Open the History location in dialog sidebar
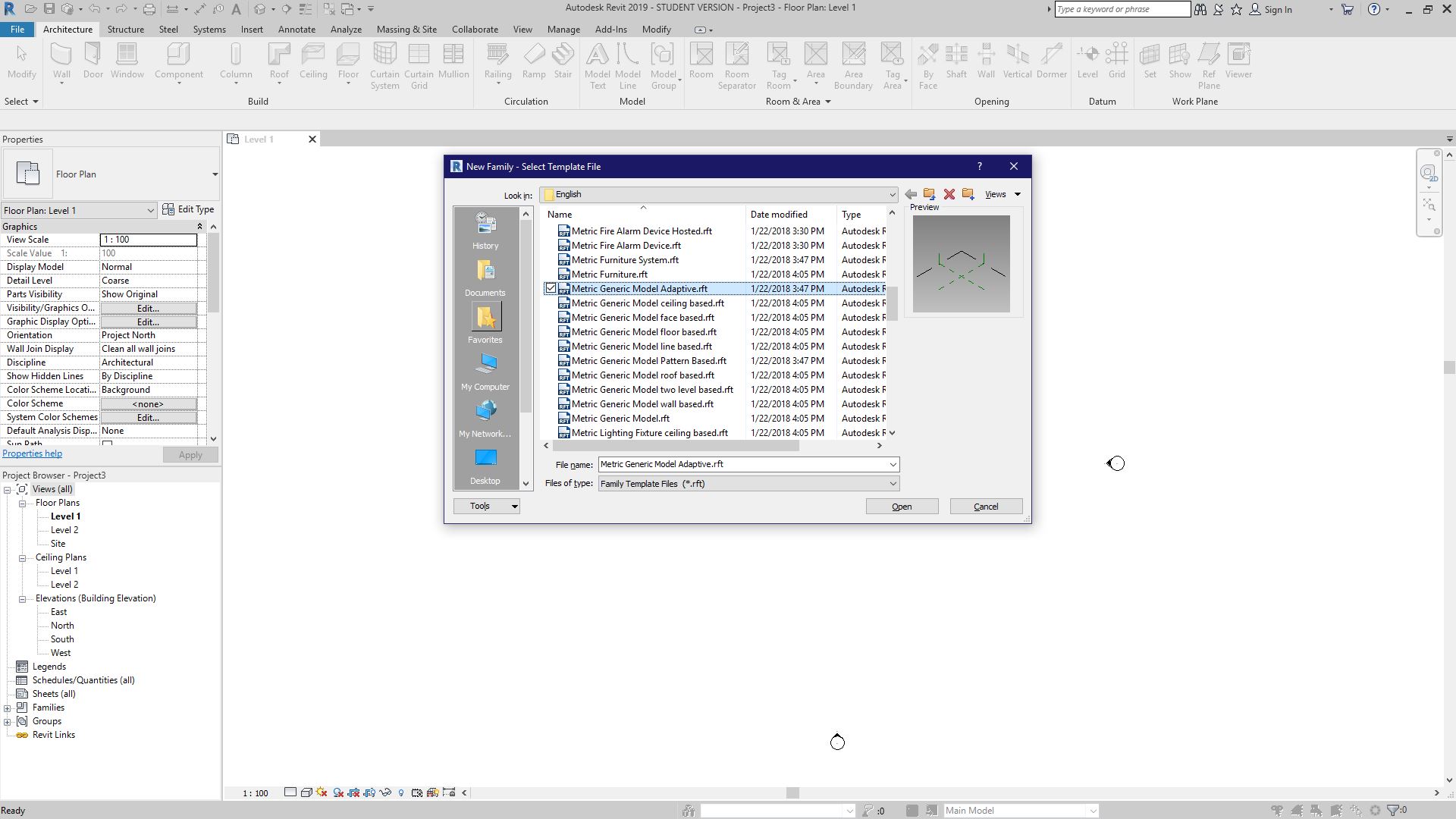1456x819 pixels. (x=485, y=231)
